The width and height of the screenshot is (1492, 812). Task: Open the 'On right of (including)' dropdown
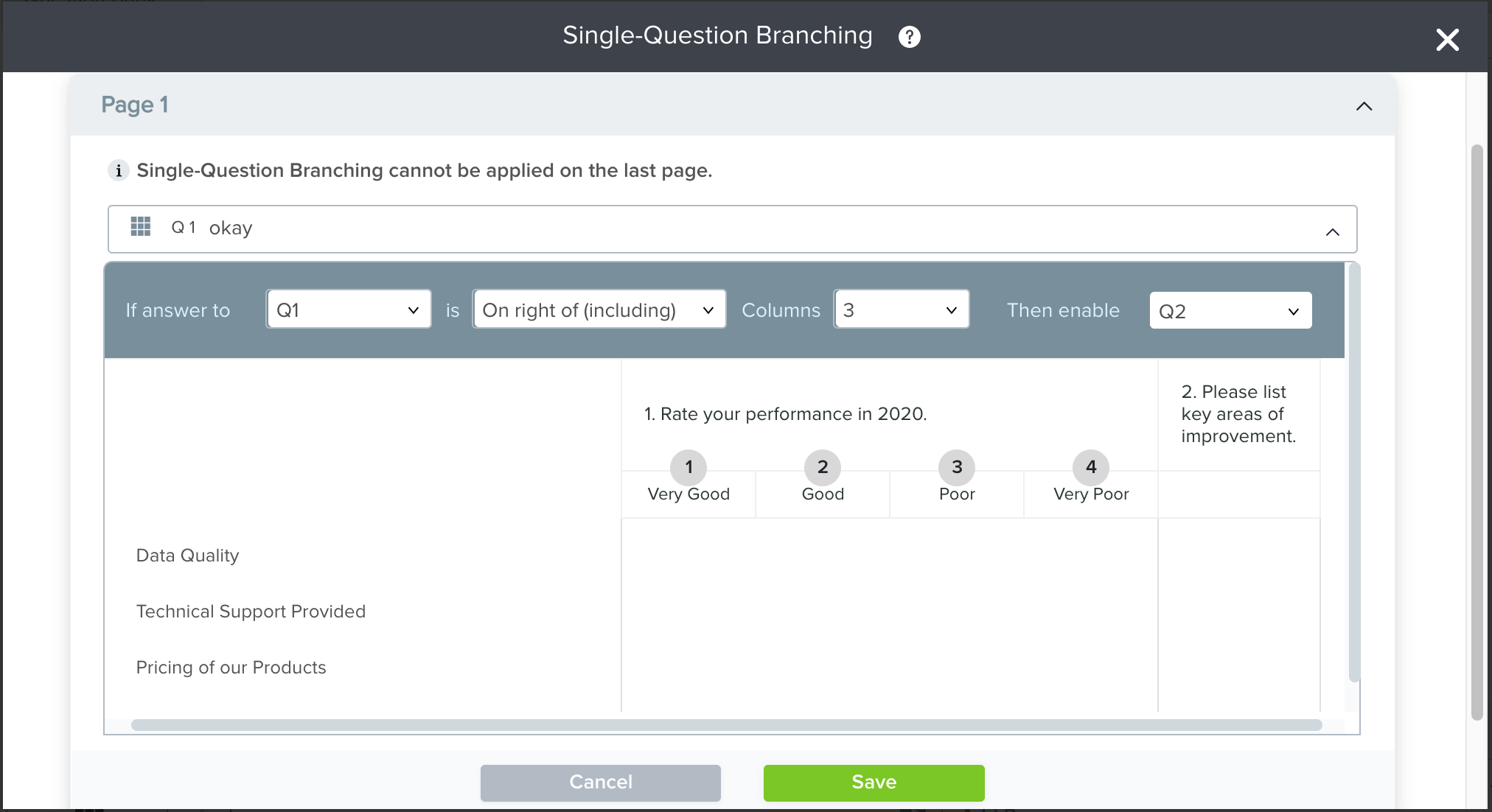[599, 310]
